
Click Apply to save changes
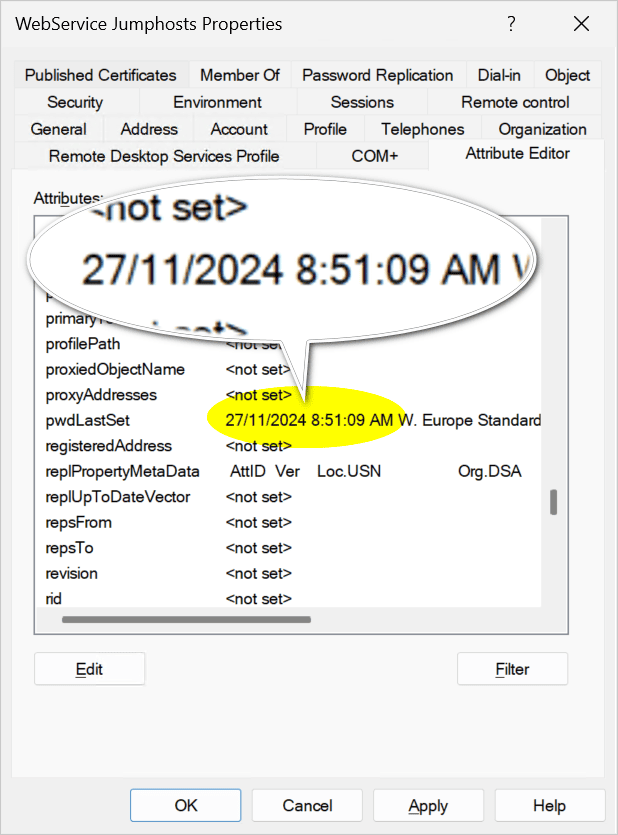(x=428, y=805)
